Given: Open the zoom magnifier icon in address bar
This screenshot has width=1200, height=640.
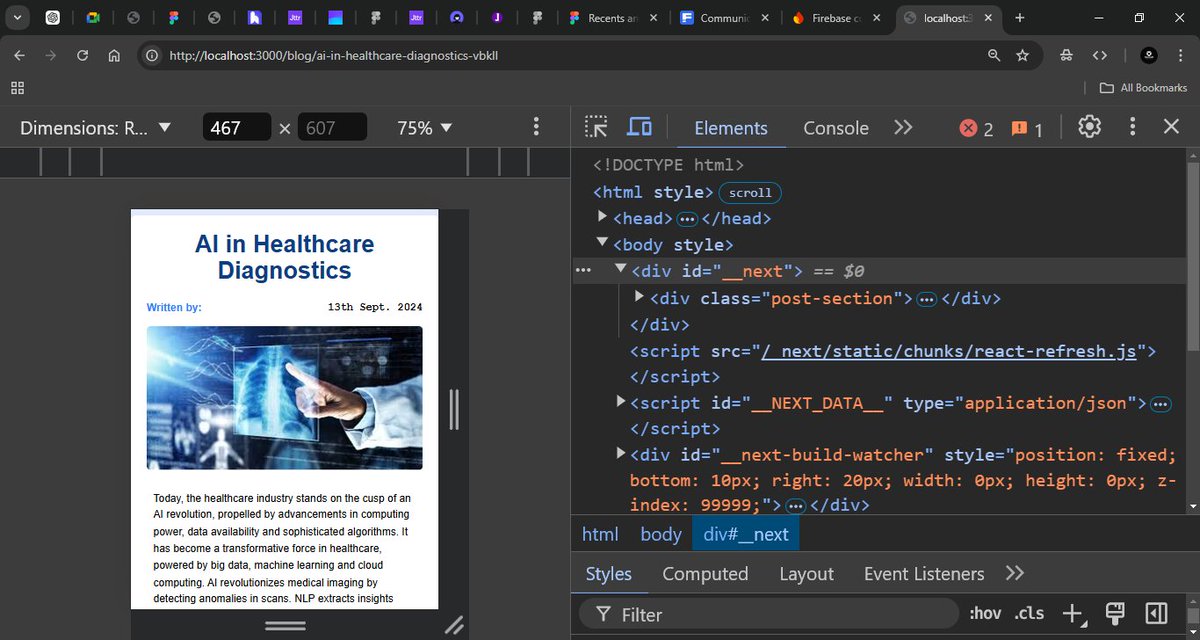Looking at the screenshot, I should (x=993, y=56).
